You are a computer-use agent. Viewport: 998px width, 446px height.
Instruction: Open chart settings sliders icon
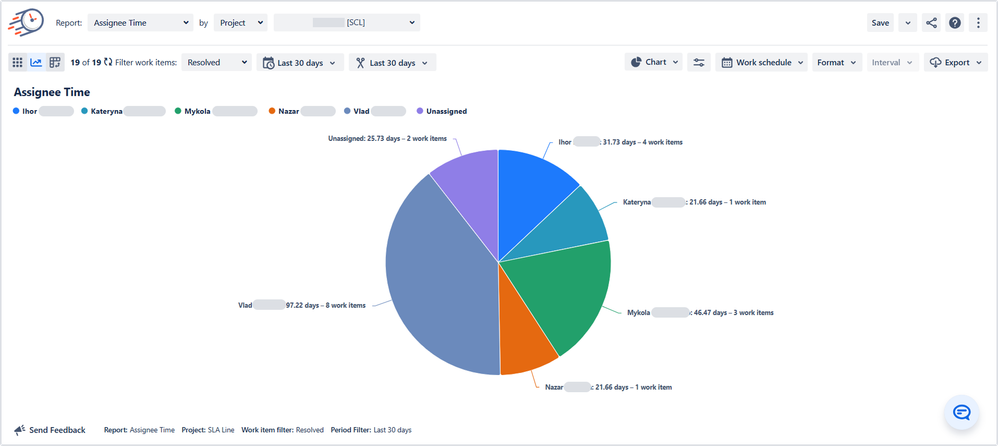pos(699,62)
